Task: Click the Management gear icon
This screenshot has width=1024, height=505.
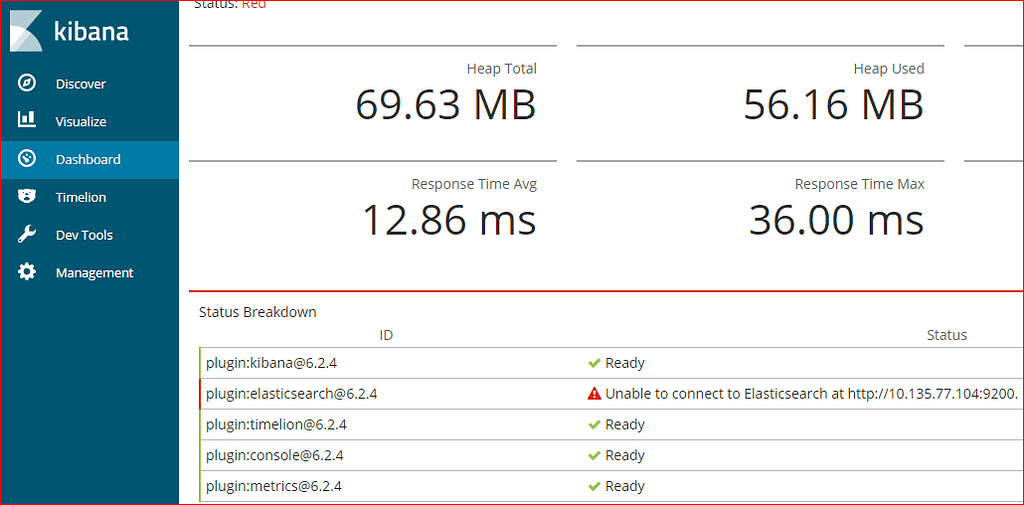Action: [x=27, y=272]
